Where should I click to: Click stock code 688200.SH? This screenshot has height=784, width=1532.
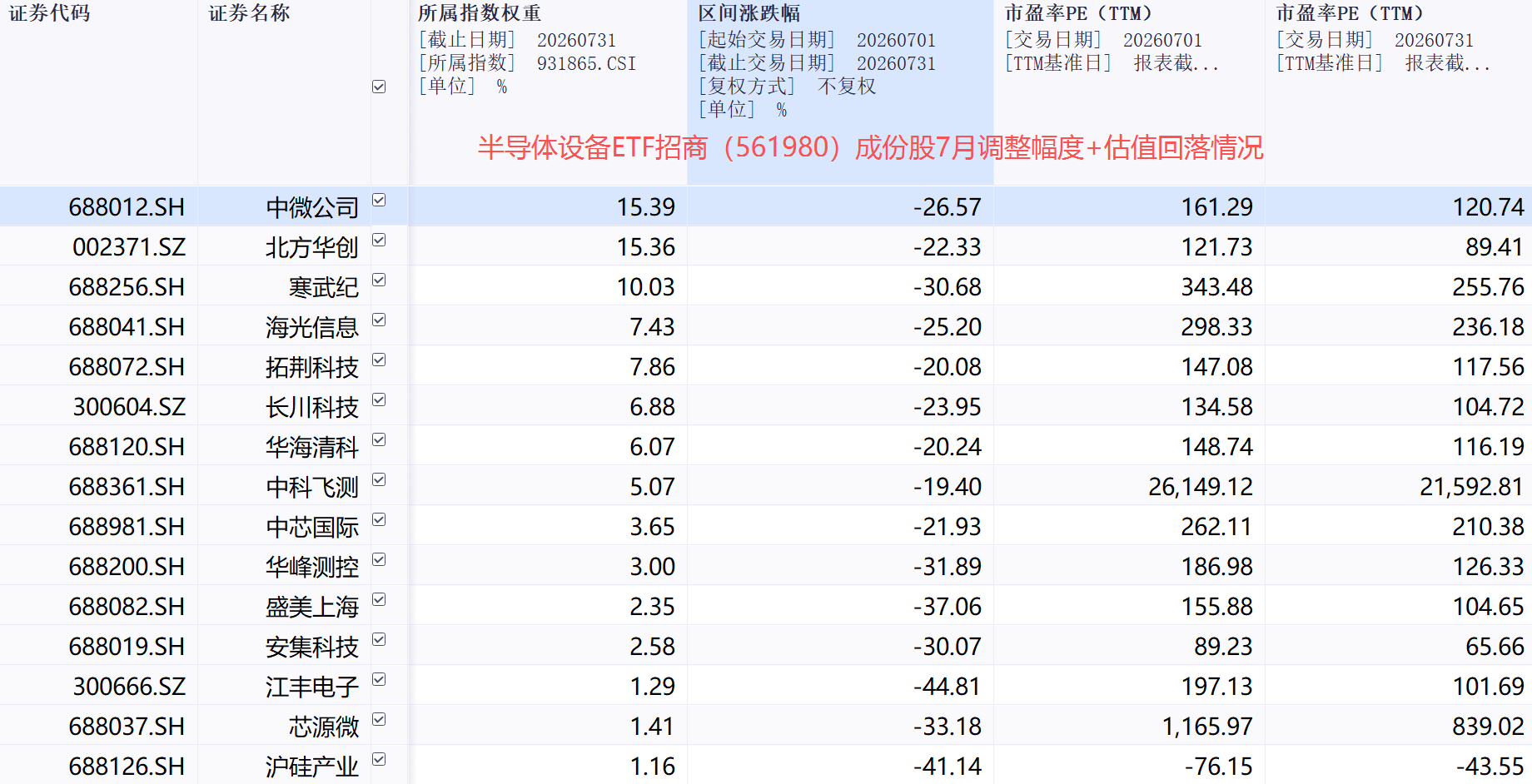(127, 566)
